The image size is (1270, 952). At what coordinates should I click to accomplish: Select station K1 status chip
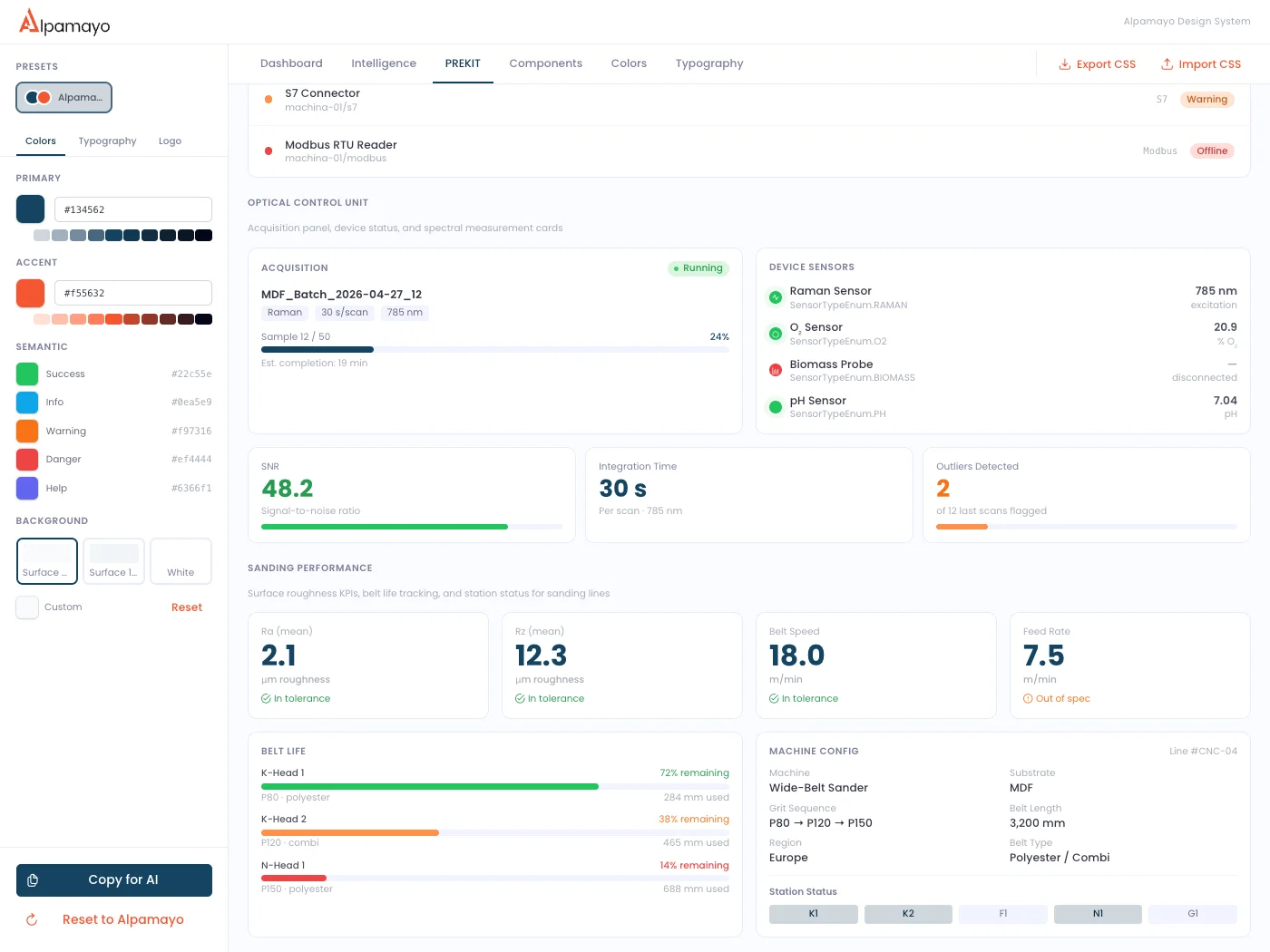click(814, 914)
